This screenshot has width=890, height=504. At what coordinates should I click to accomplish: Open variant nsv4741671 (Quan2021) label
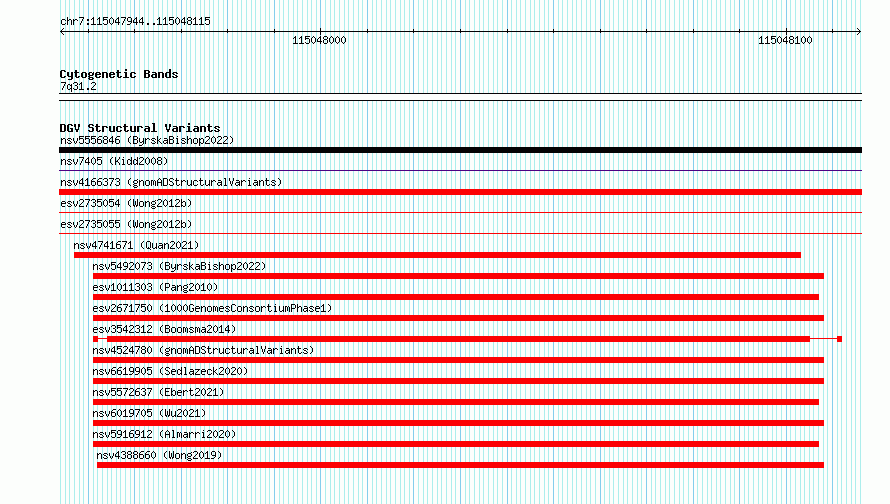point(136,245)
